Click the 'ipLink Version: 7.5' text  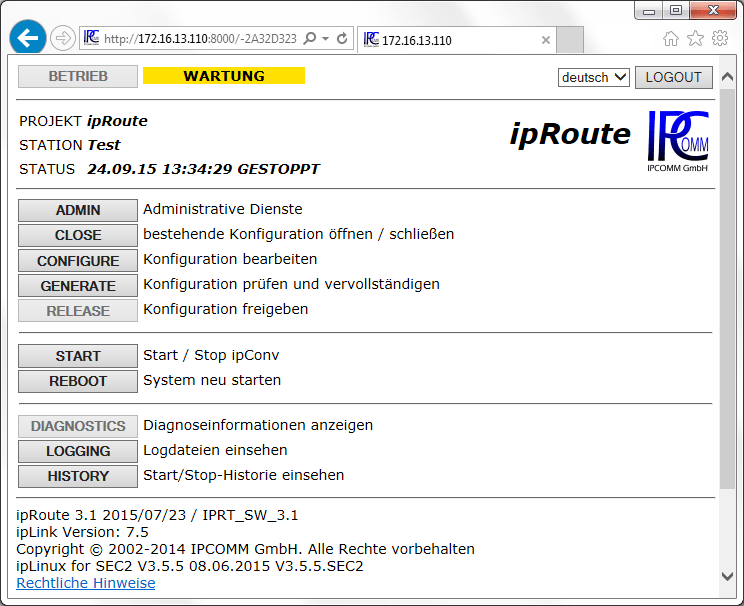(82, 532)
